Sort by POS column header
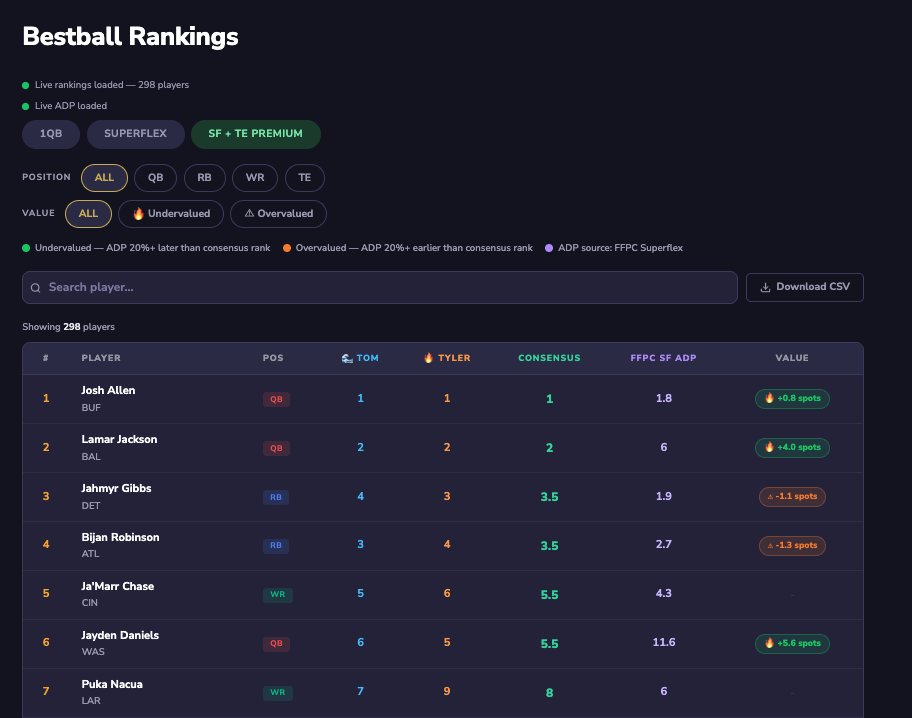The height and width of the screenshot is (718, 912). click(273, 358)
